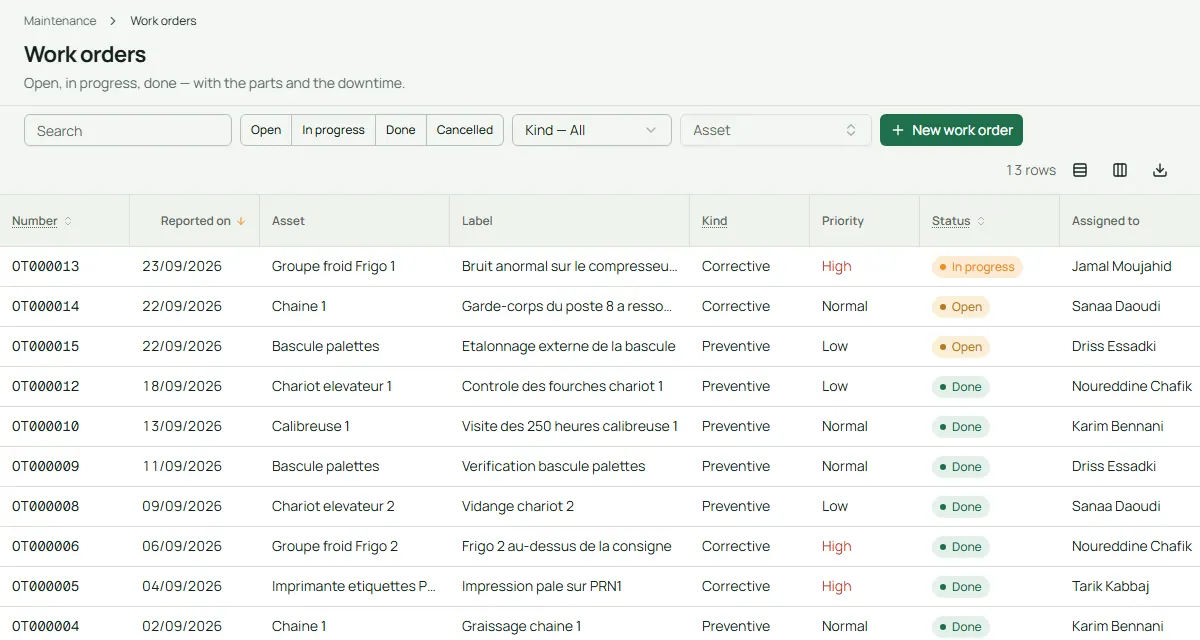Click Frigo 2 au-dessus de la consigne
This screenshot has width=1200, height=640.
(x=567, y=547)
